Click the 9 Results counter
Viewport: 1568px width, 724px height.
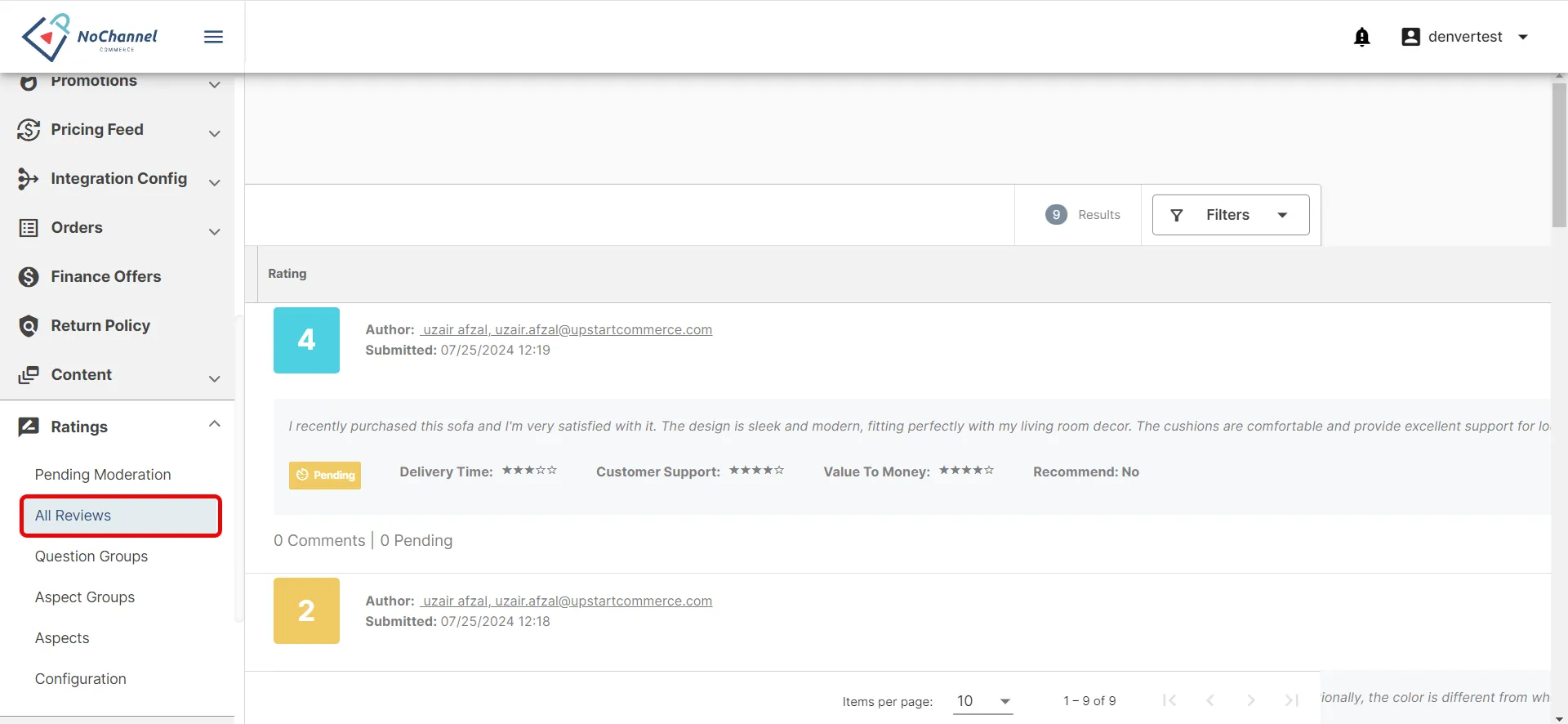pyautogui.click(x=1082, y=215)
